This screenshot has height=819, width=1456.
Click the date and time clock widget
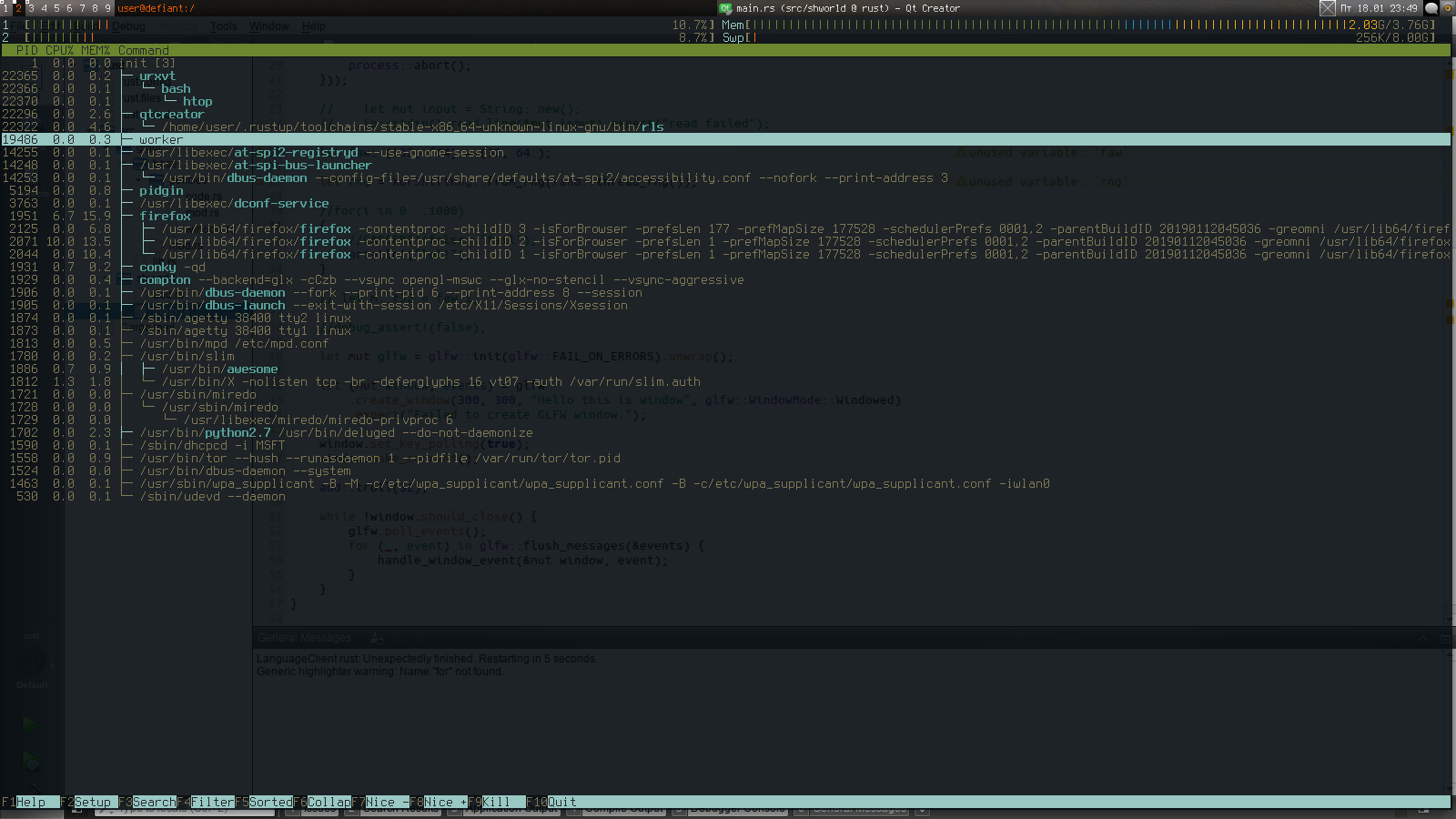(x=1379, y=8)
